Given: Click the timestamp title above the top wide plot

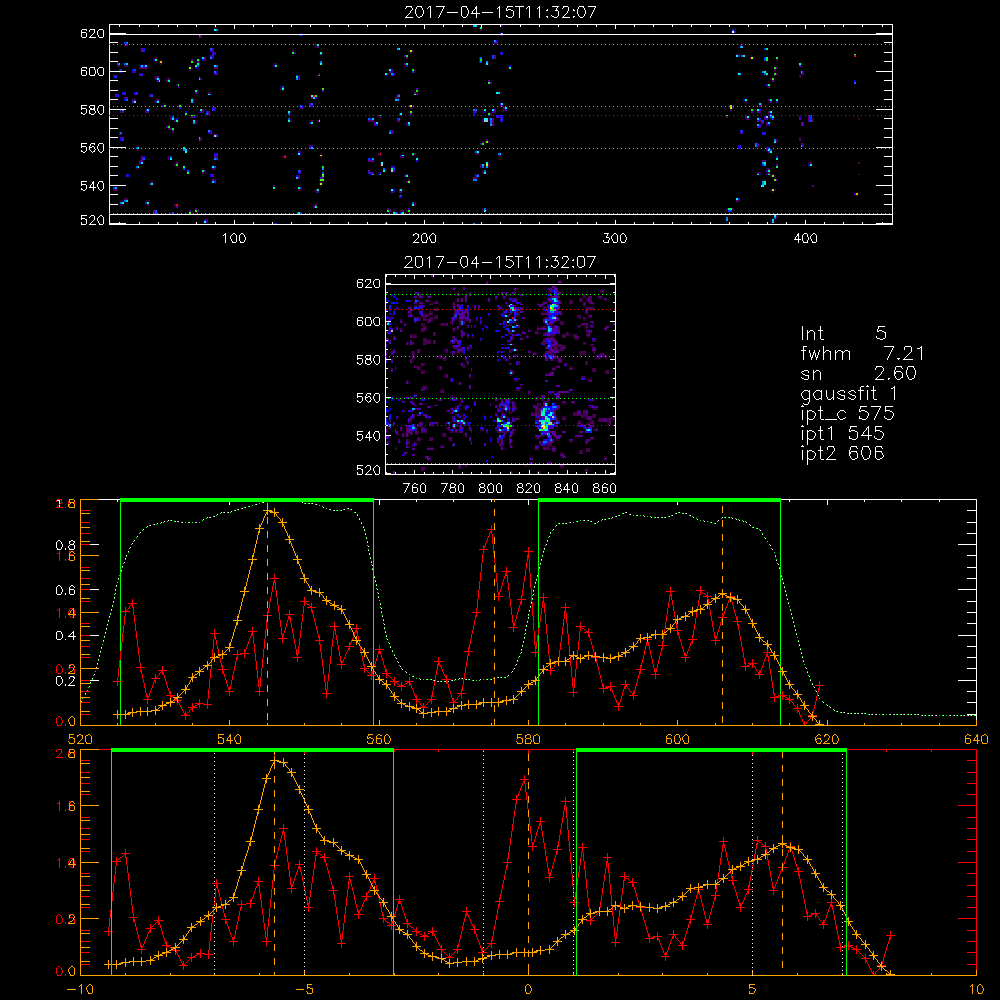Looking at the screenshot, I should pos(500,12).
